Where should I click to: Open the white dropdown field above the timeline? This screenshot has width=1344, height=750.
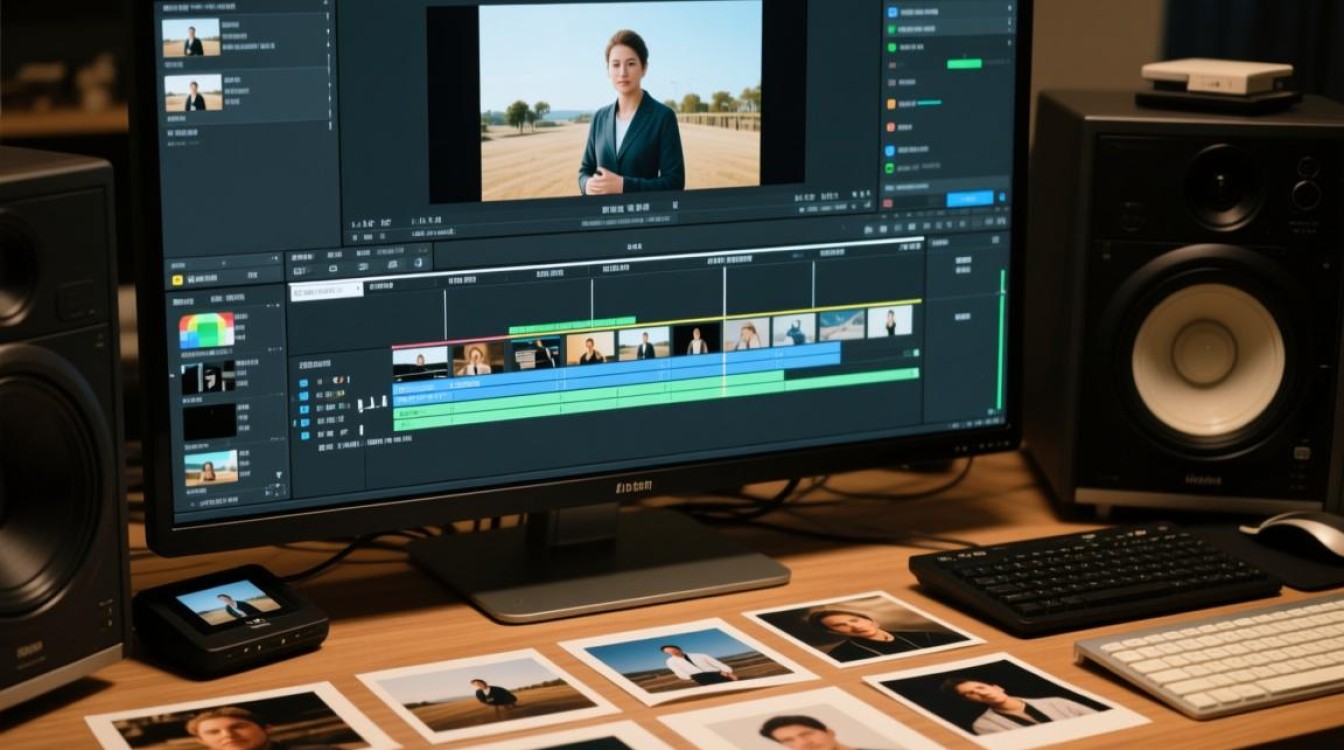coord(327,291)
